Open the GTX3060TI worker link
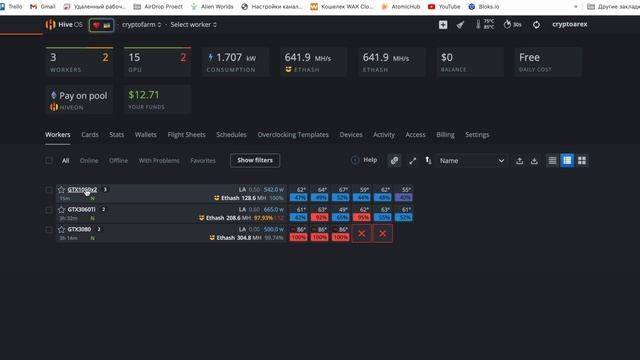 coord(81,210)
